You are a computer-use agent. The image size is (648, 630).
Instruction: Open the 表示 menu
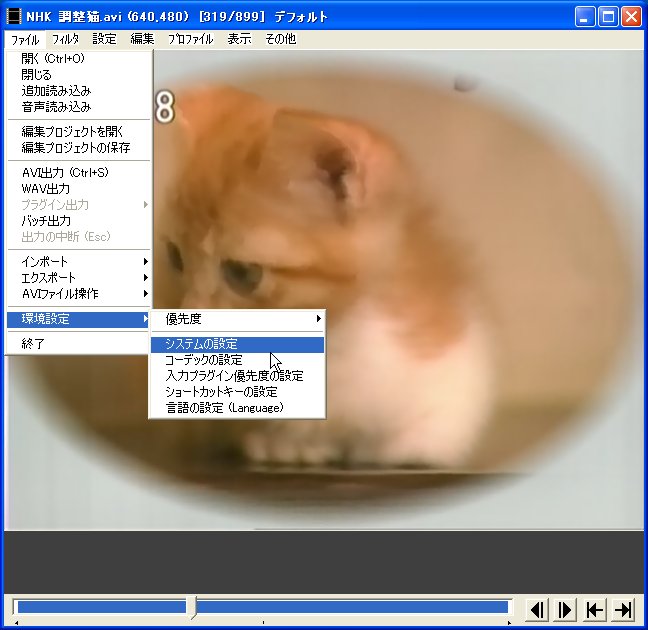click(239, 39)
